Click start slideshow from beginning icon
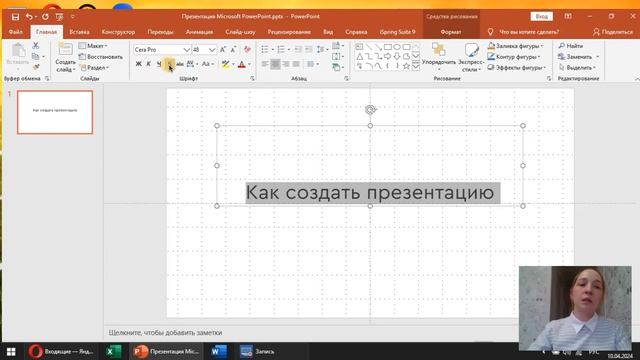The height and width of the screenshot is (360, 640). point(60,17)
